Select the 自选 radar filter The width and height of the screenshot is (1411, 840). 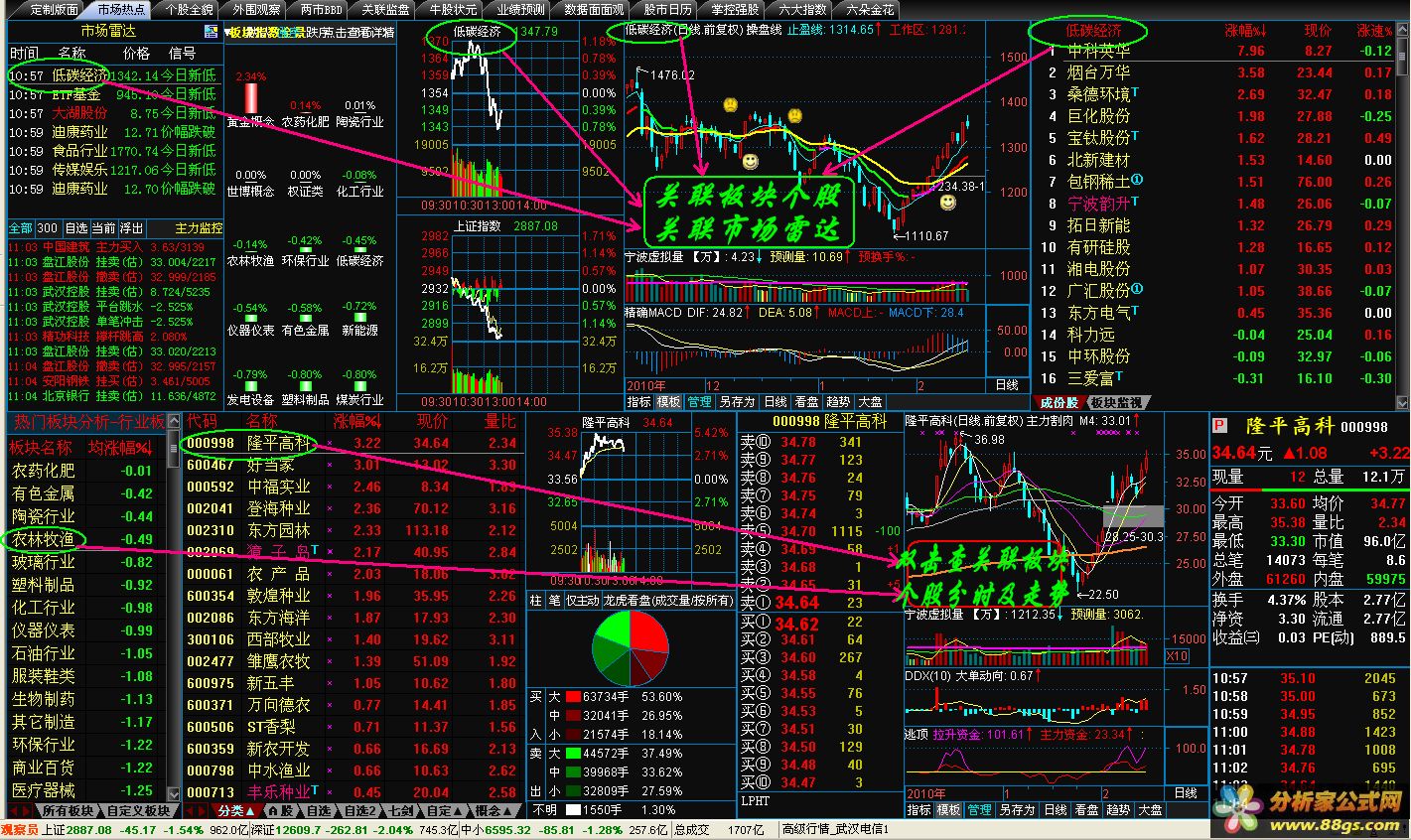pyautogui.click(x=75, y=228)
